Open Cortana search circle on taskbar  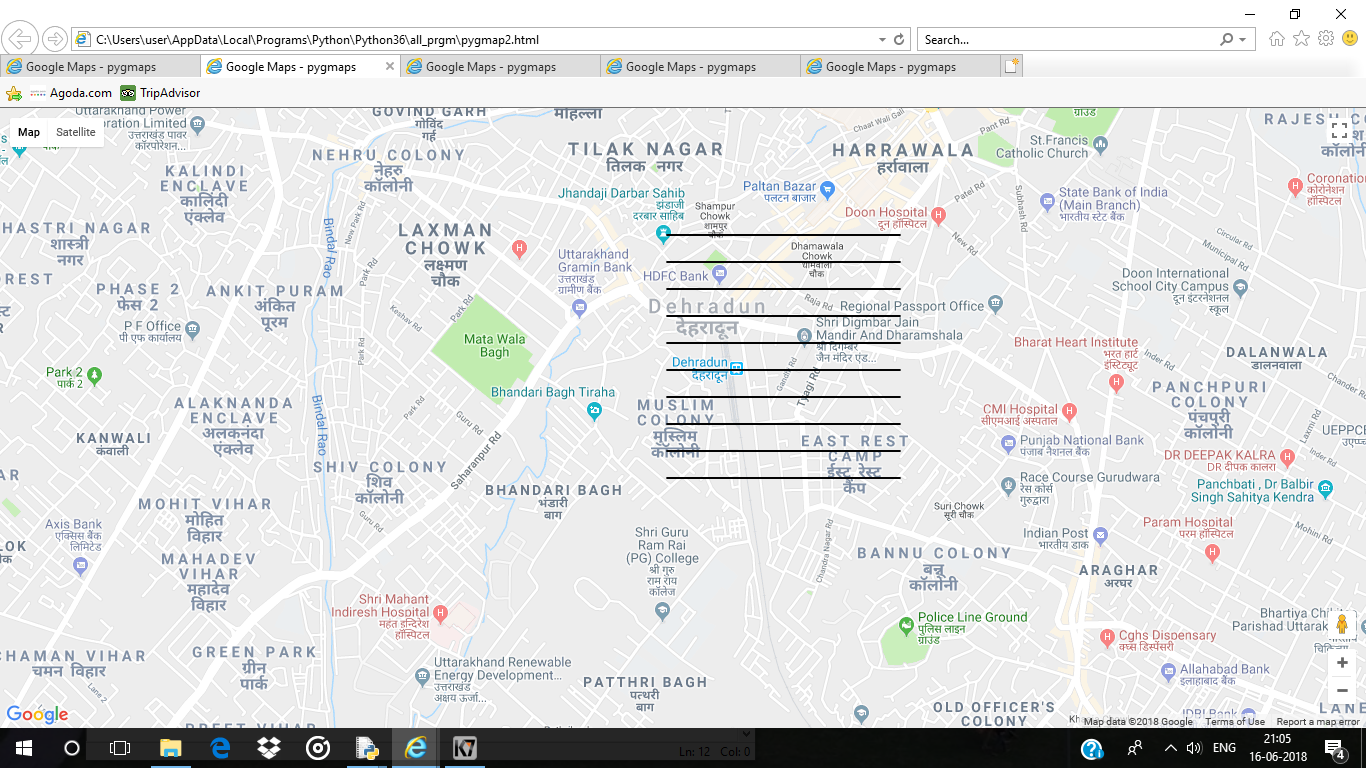tap(72, 748)
